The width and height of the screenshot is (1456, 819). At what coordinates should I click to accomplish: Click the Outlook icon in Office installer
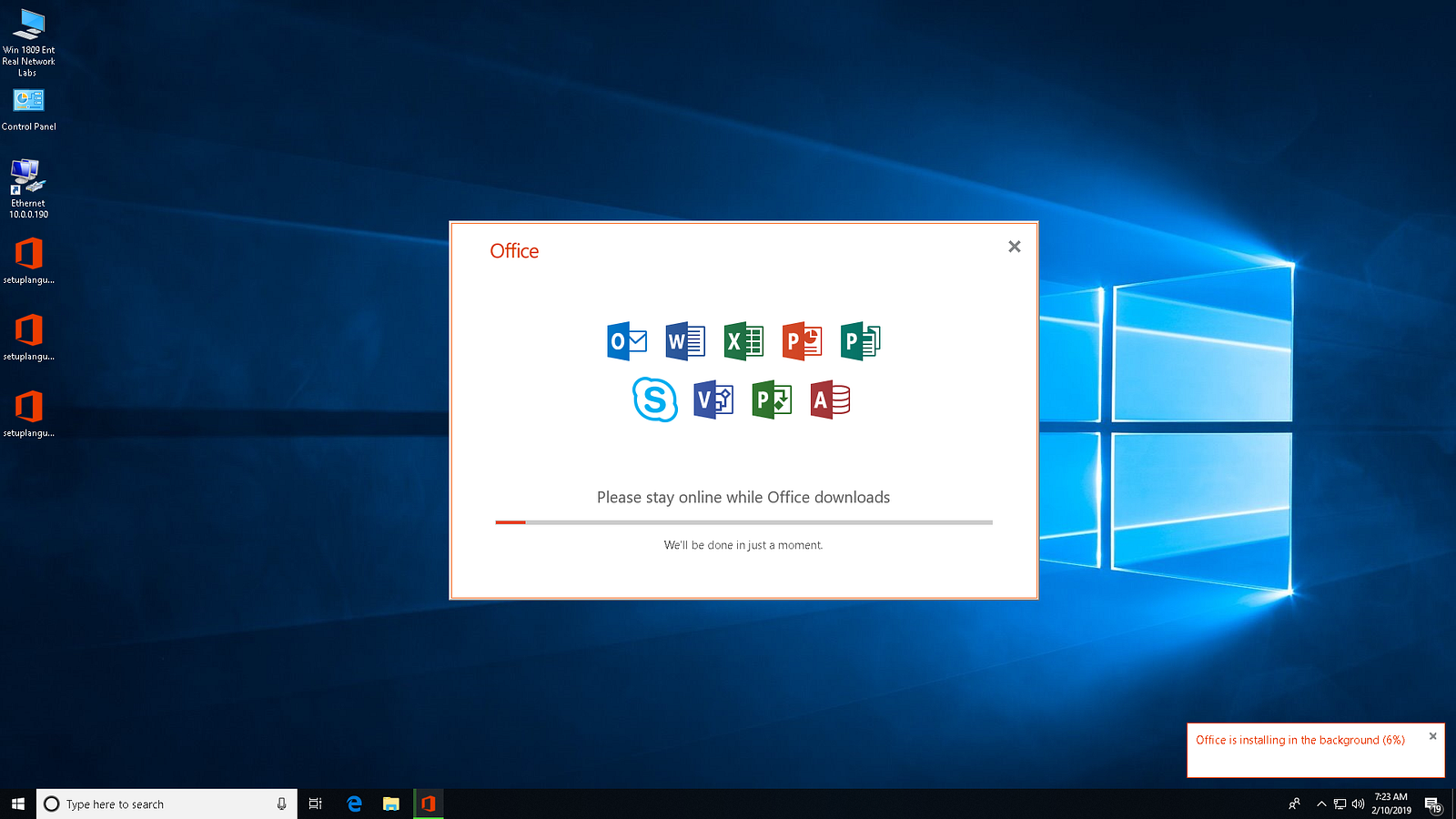627,341
